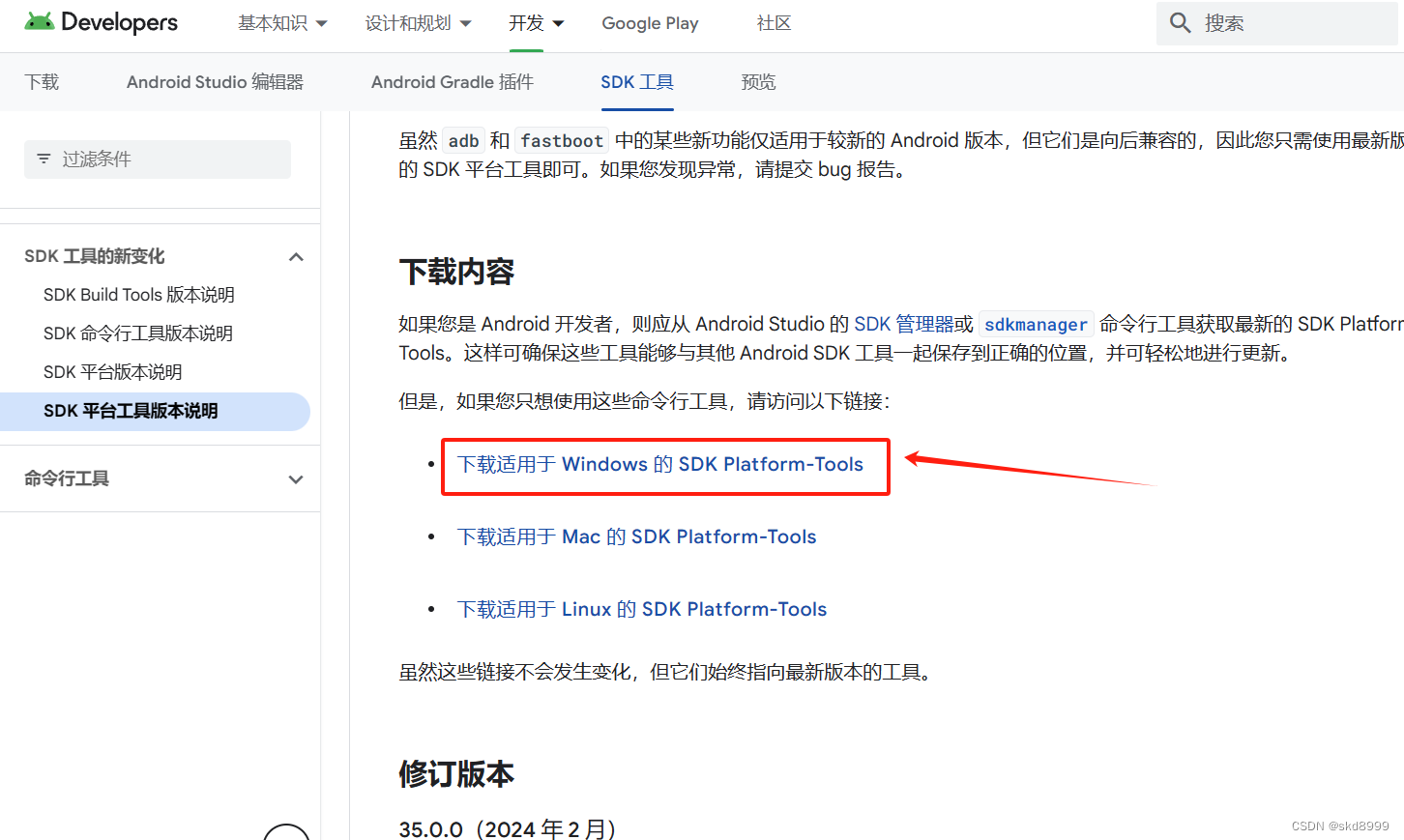Click the search magnifier icon
1404x840 pixels.
point(1180,23)
